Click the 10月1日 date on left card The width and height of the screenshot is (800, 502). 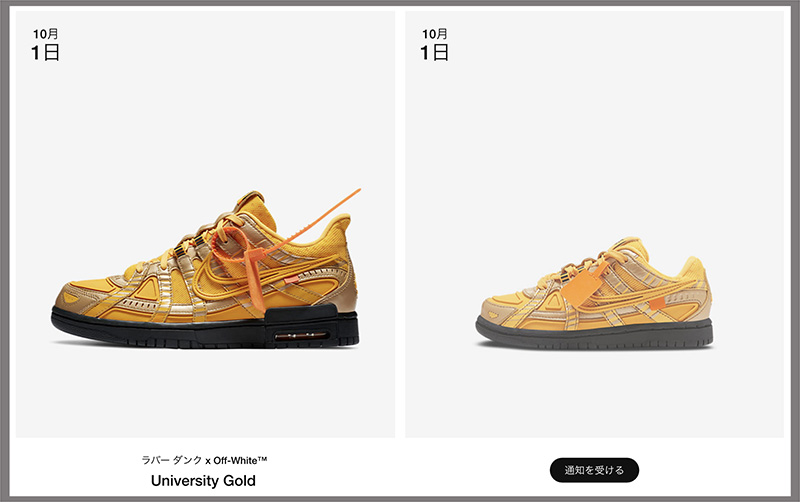(x=45, y=45)
